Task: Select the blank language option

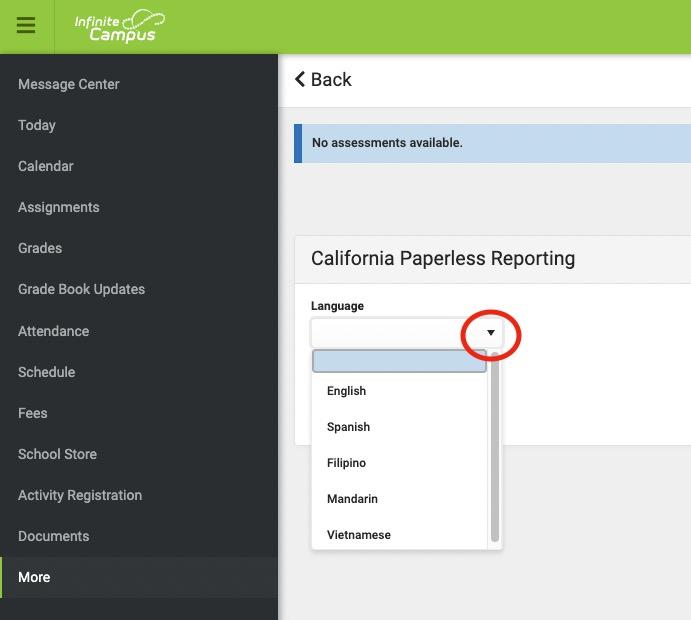Action: click(x=399, y=361)
